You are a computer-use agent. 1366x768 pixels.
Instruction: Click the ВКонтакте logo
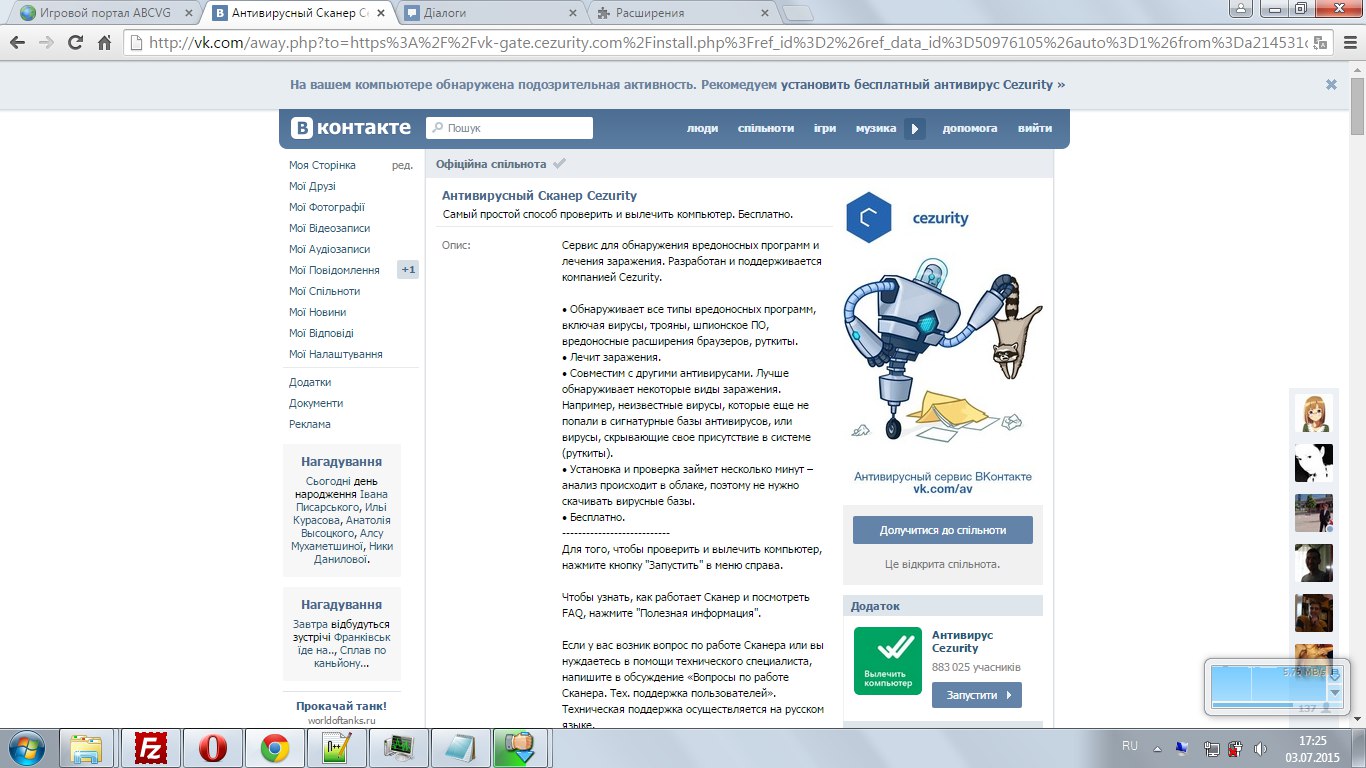pos(351,128)
